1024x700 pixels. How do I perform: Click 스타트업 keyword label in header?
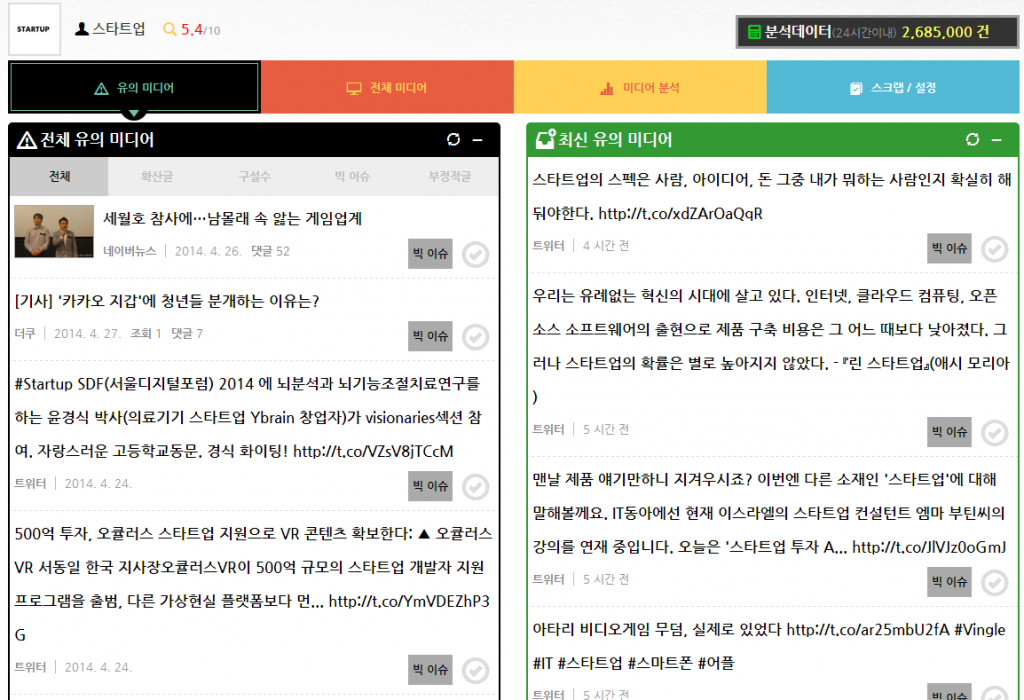coord(118,29)
